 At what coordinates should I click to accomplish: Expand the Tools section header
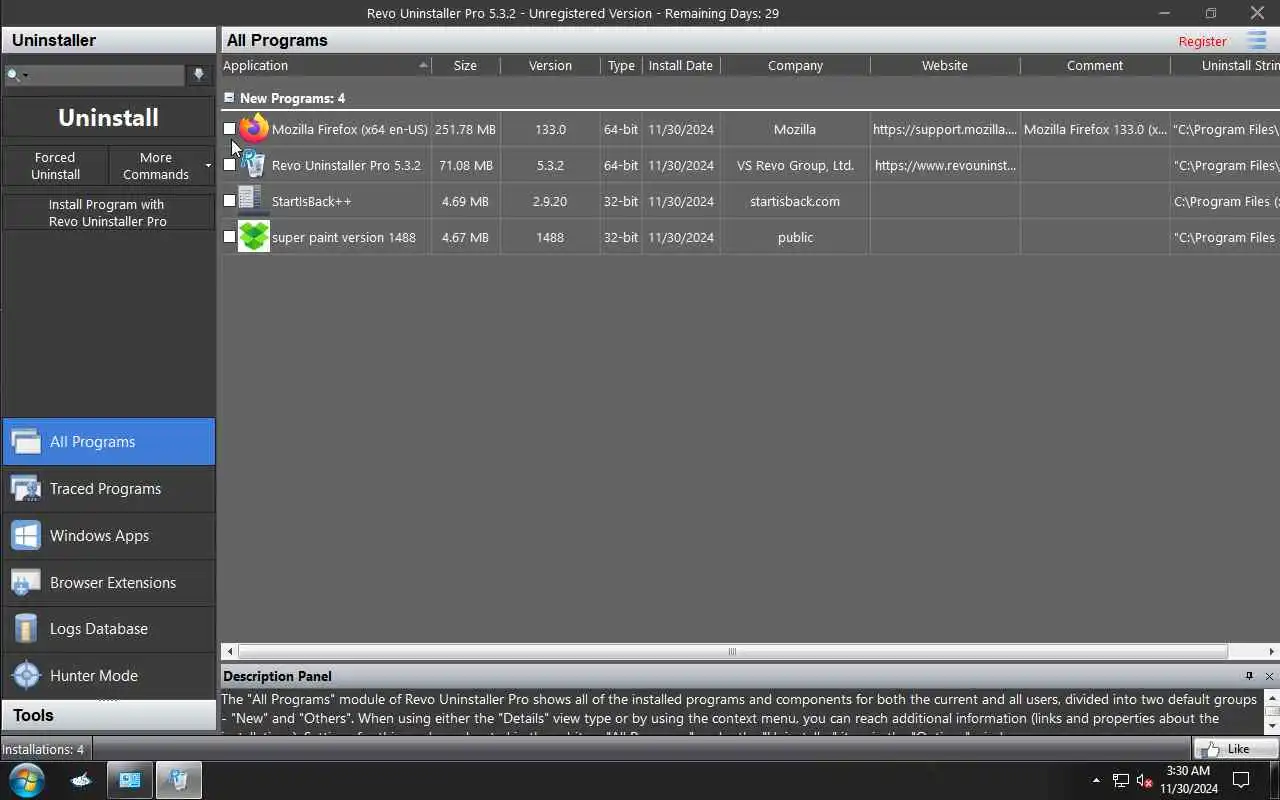[x=108, y=715]
